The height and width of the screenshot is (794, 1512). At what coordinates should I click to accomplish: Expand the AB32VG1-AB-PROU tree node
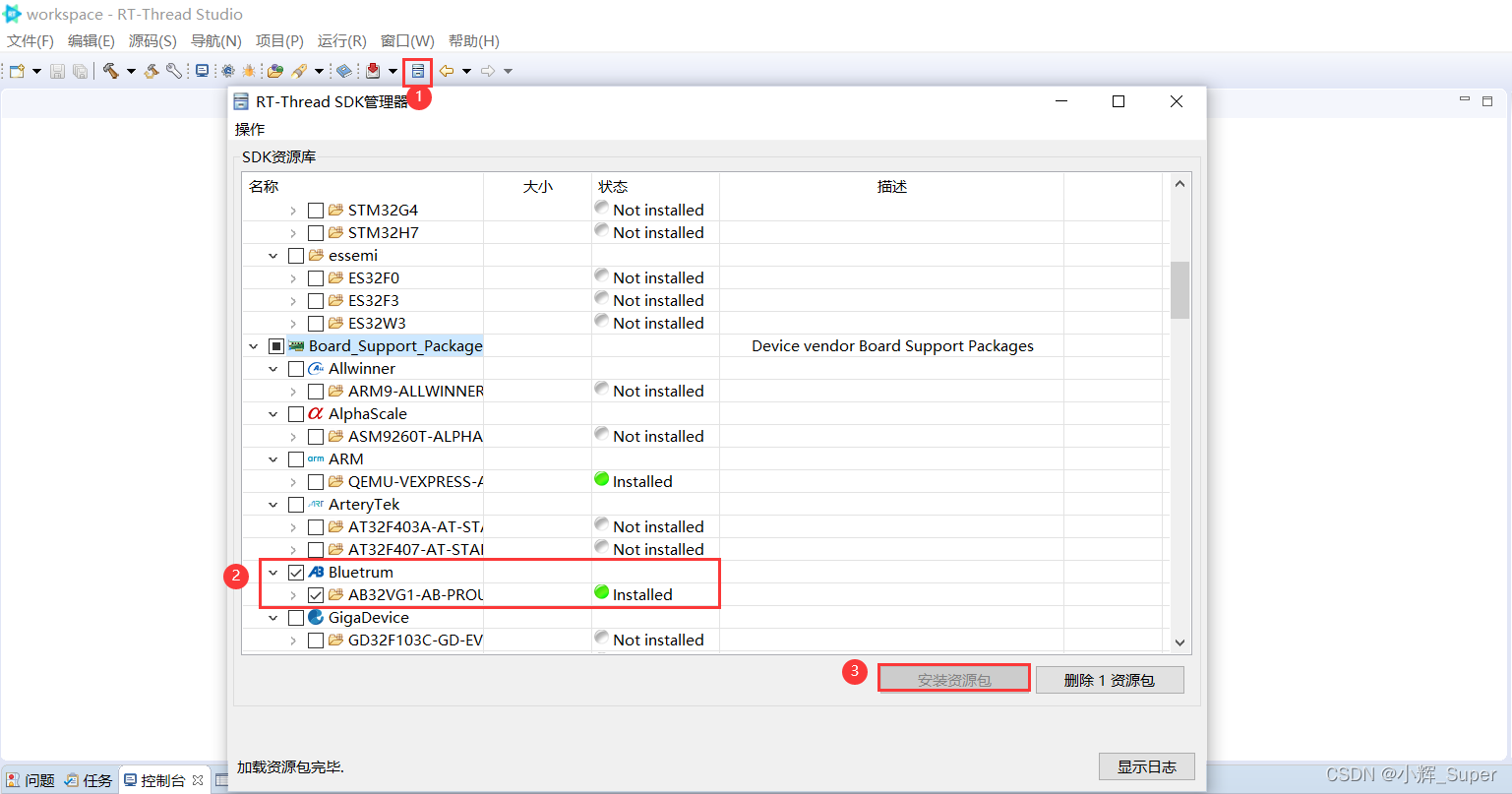(293, 595)
